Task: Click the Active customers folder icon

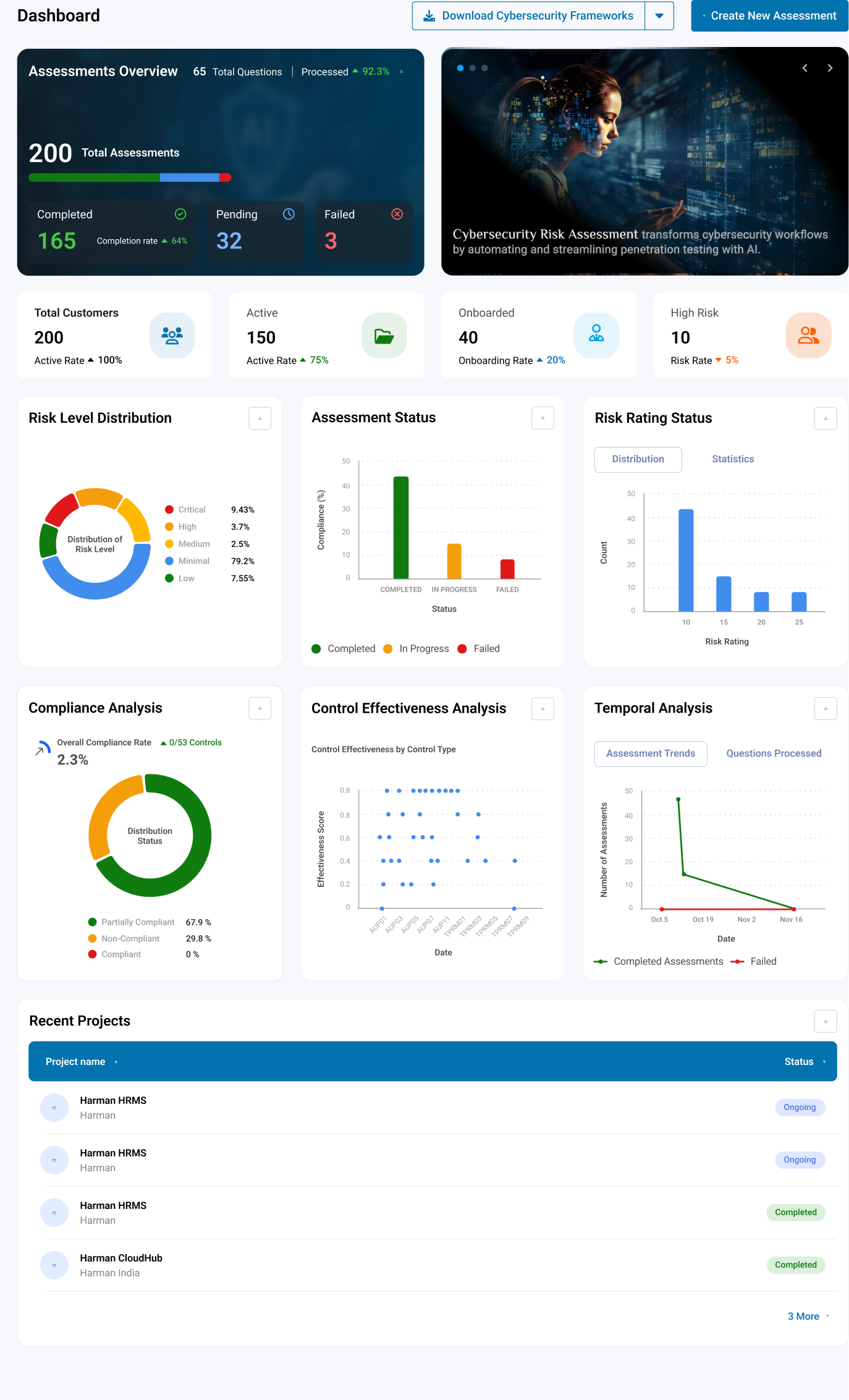Action: coord(384,336)
